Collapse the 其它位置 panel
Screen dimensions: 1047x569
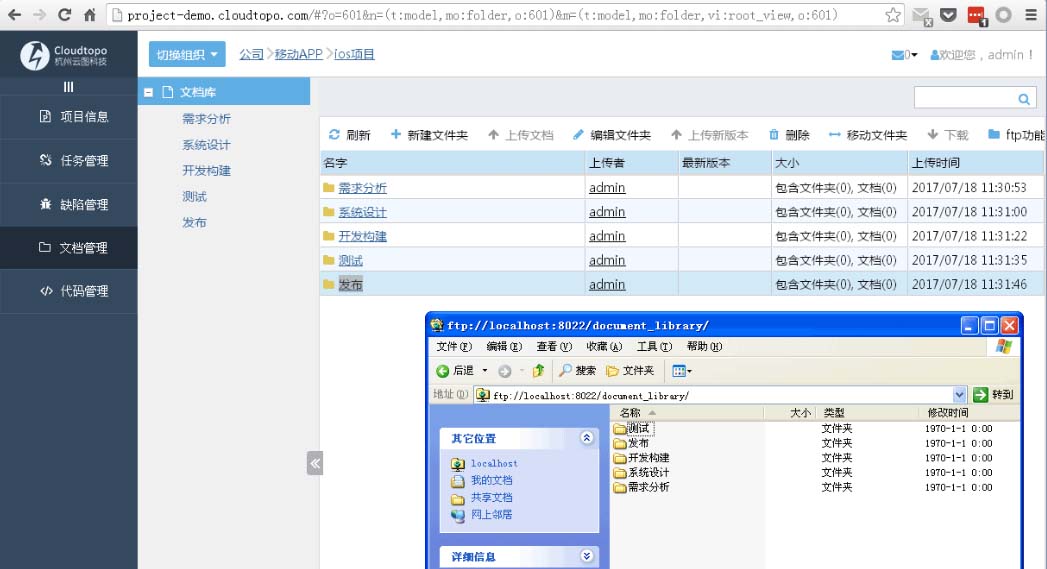(587, 438)
